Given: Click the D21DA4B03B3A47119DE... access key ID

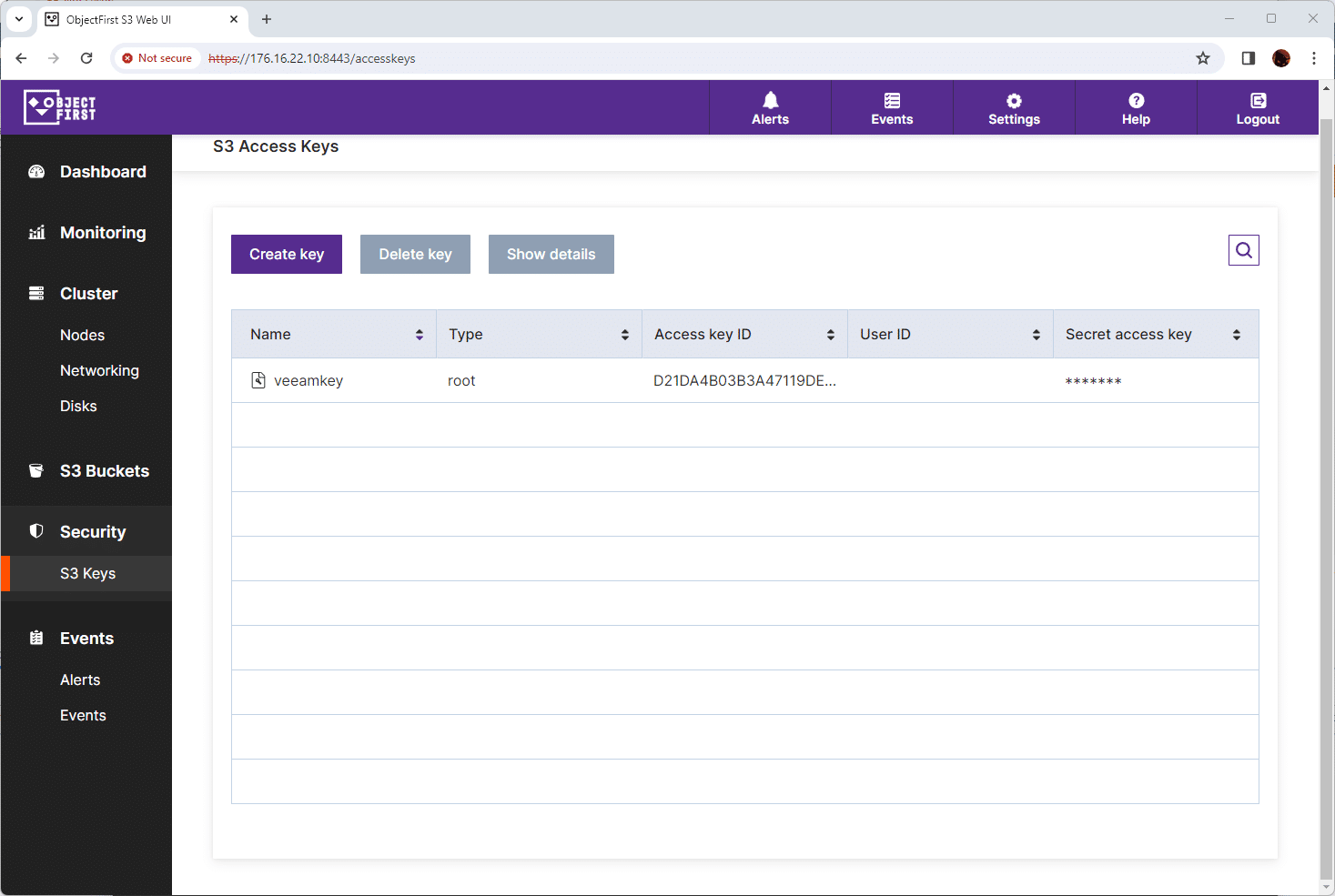Looking at the screenshot, I should (744, 380).
